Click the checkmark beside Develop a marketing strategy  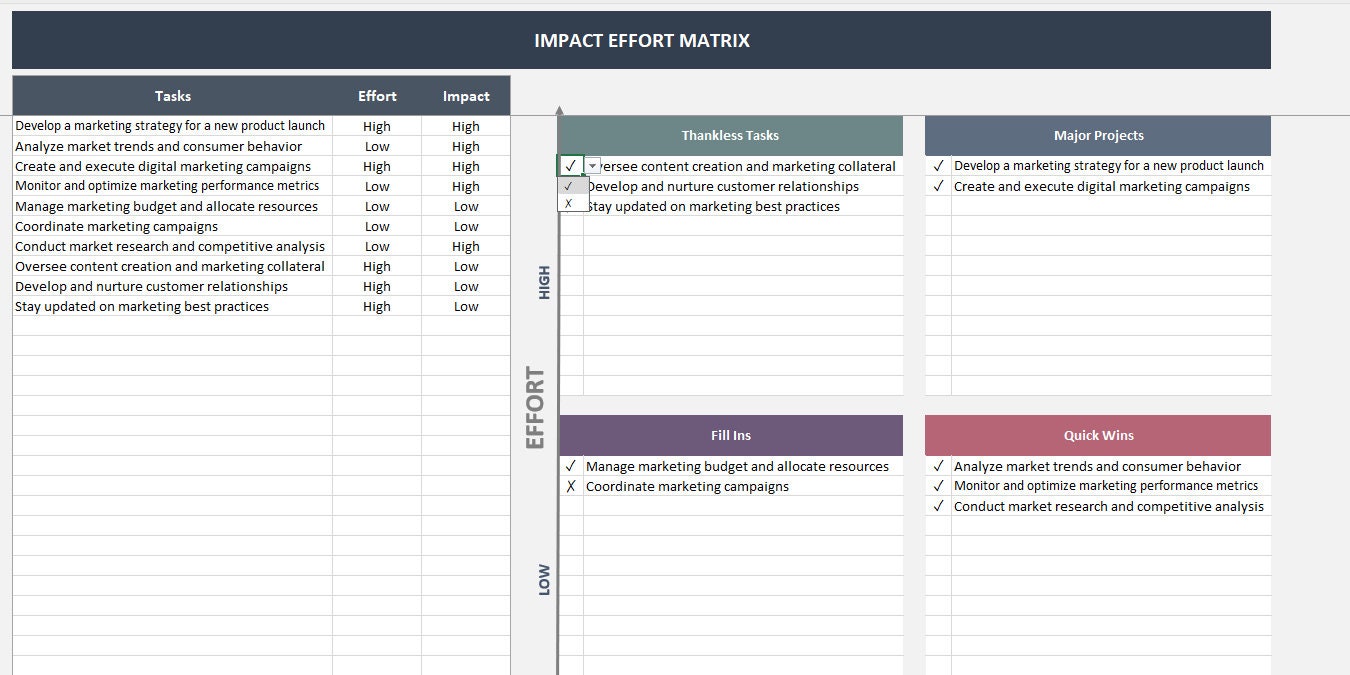(937, 165)
